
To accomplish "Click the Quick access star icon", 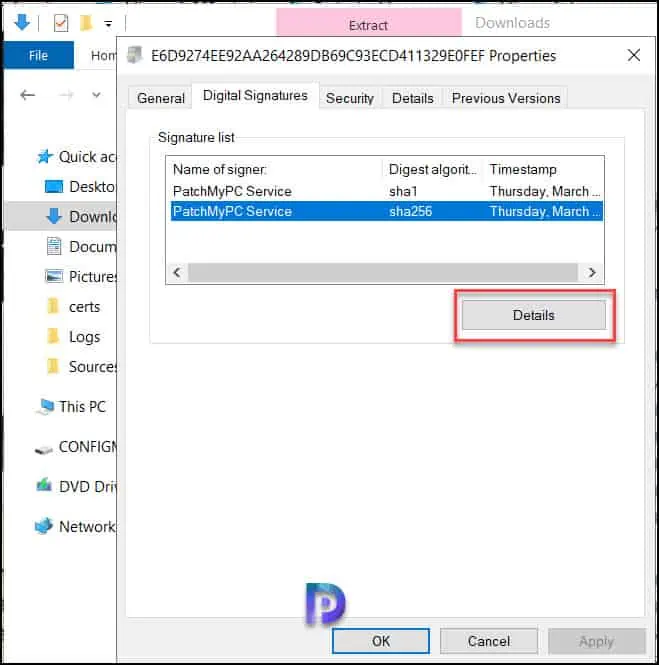I will click(45, 156).
